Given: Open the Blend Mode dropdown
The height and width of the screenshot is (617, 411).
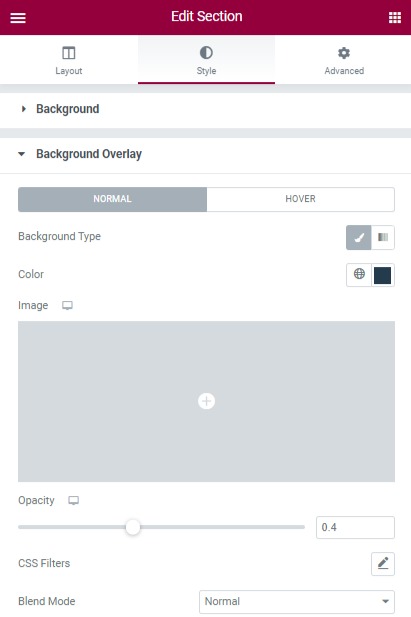Looking at the screenshot, I should (x=297, y=601).
